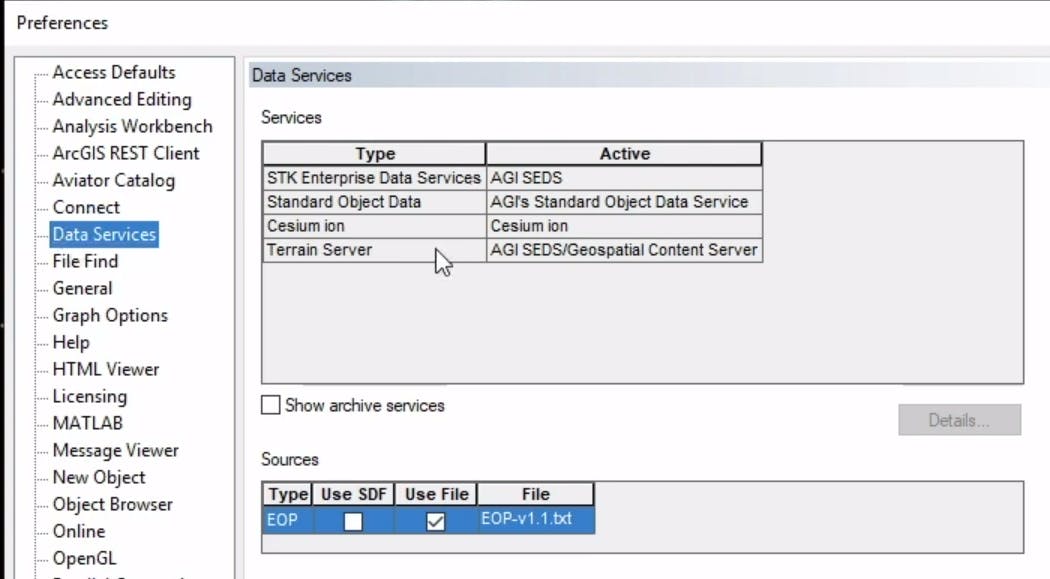The height and width of the screenshot is (579, 1050).
Task: Select Access Defaults in the preferences tree
Action: (116, 72)
